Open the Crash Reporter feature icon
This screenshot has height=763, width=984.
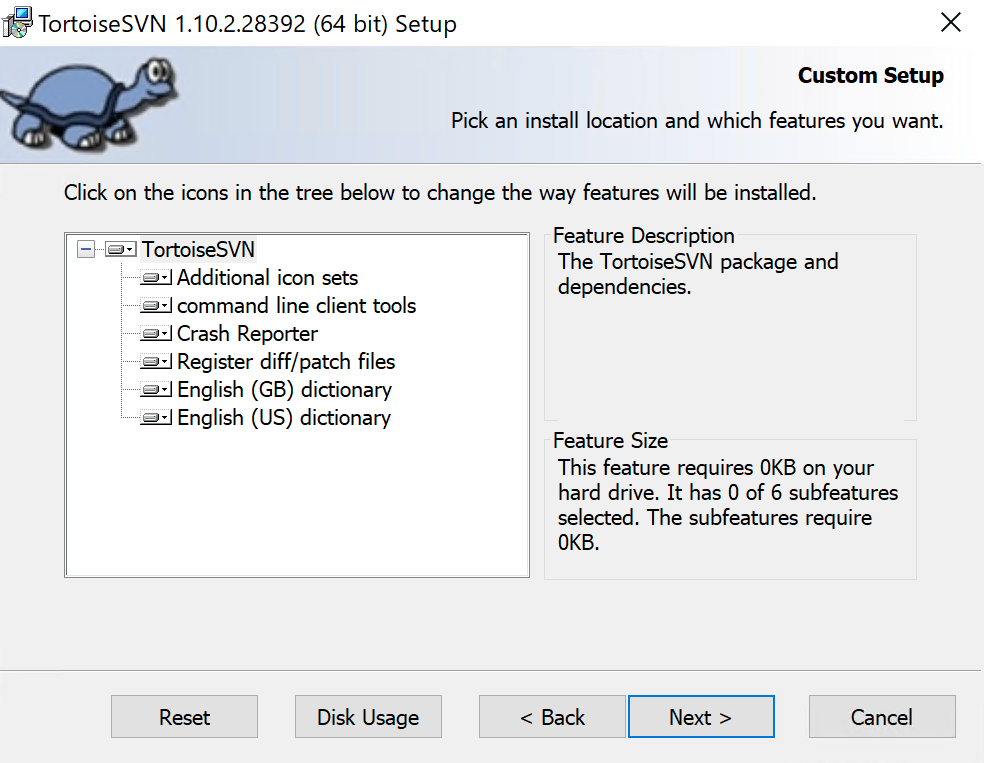point(156,334)
